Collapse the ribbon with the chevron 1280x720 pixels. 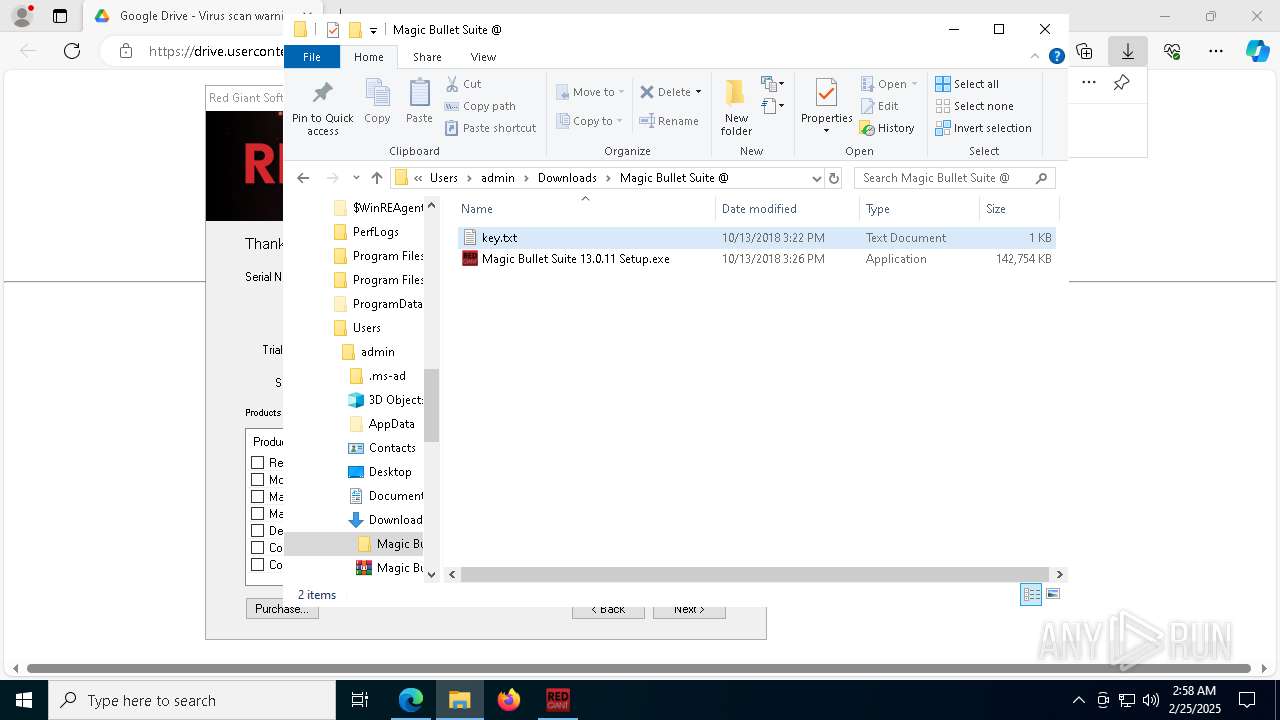(1035, 57)
